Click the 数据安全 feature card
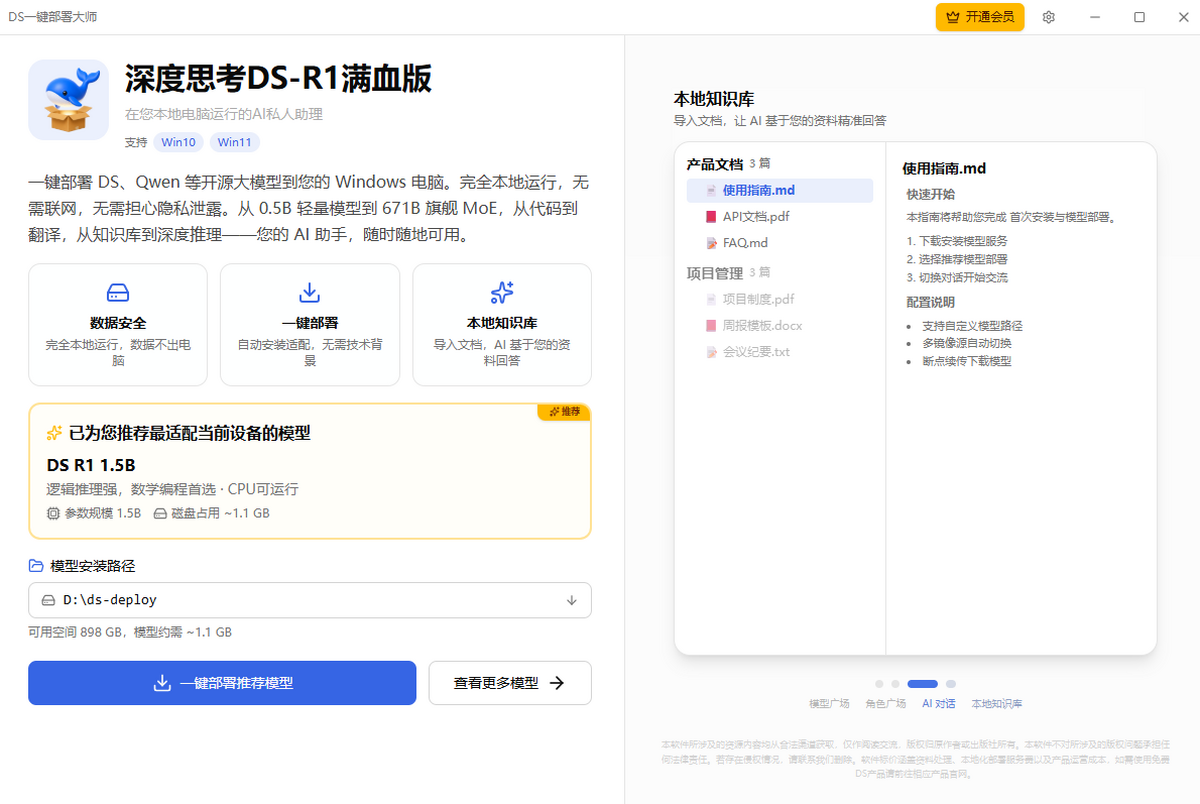 [x=118, y=325]
